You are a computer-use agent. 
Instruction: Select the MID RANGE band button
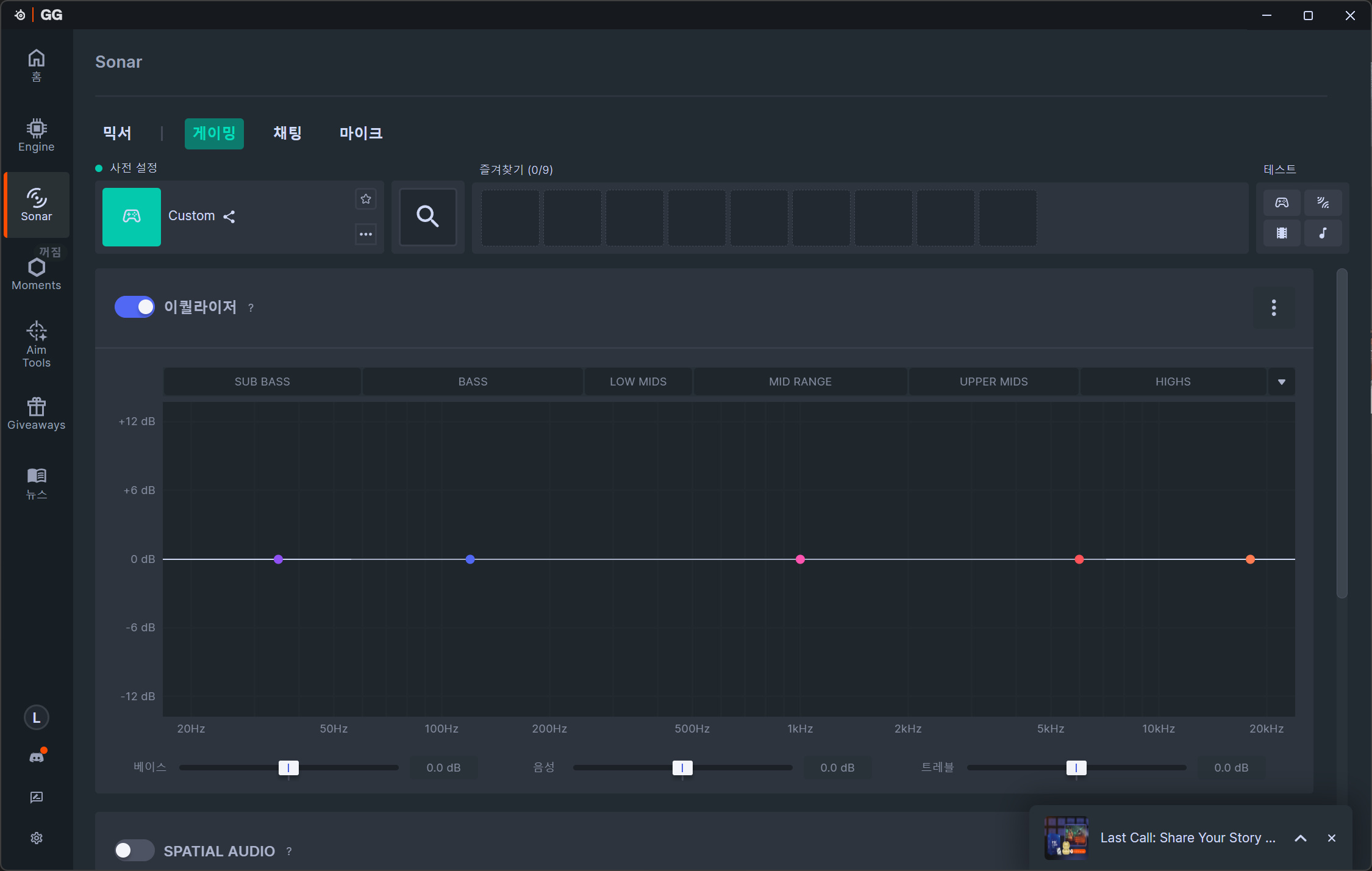click(800, 382)
